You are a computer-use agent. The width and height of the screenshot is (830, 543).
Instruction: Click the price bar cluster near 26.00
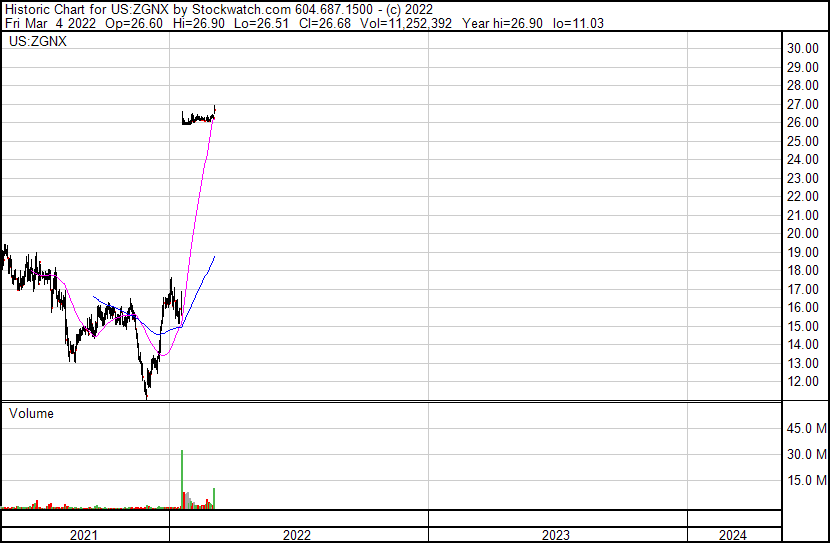[198, 117]
